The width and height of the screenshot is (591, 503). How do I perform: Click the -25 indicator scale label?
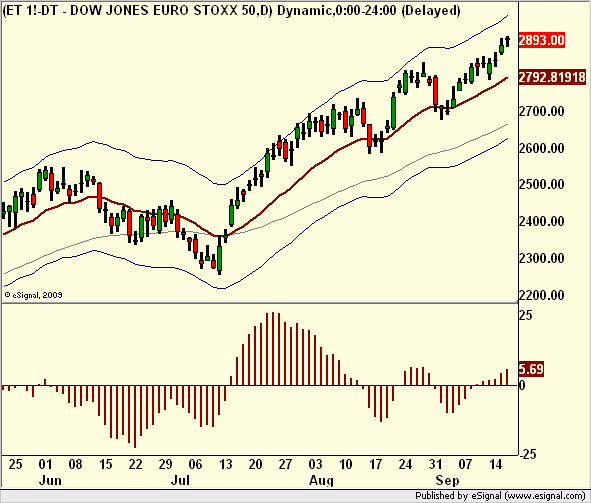528,454
